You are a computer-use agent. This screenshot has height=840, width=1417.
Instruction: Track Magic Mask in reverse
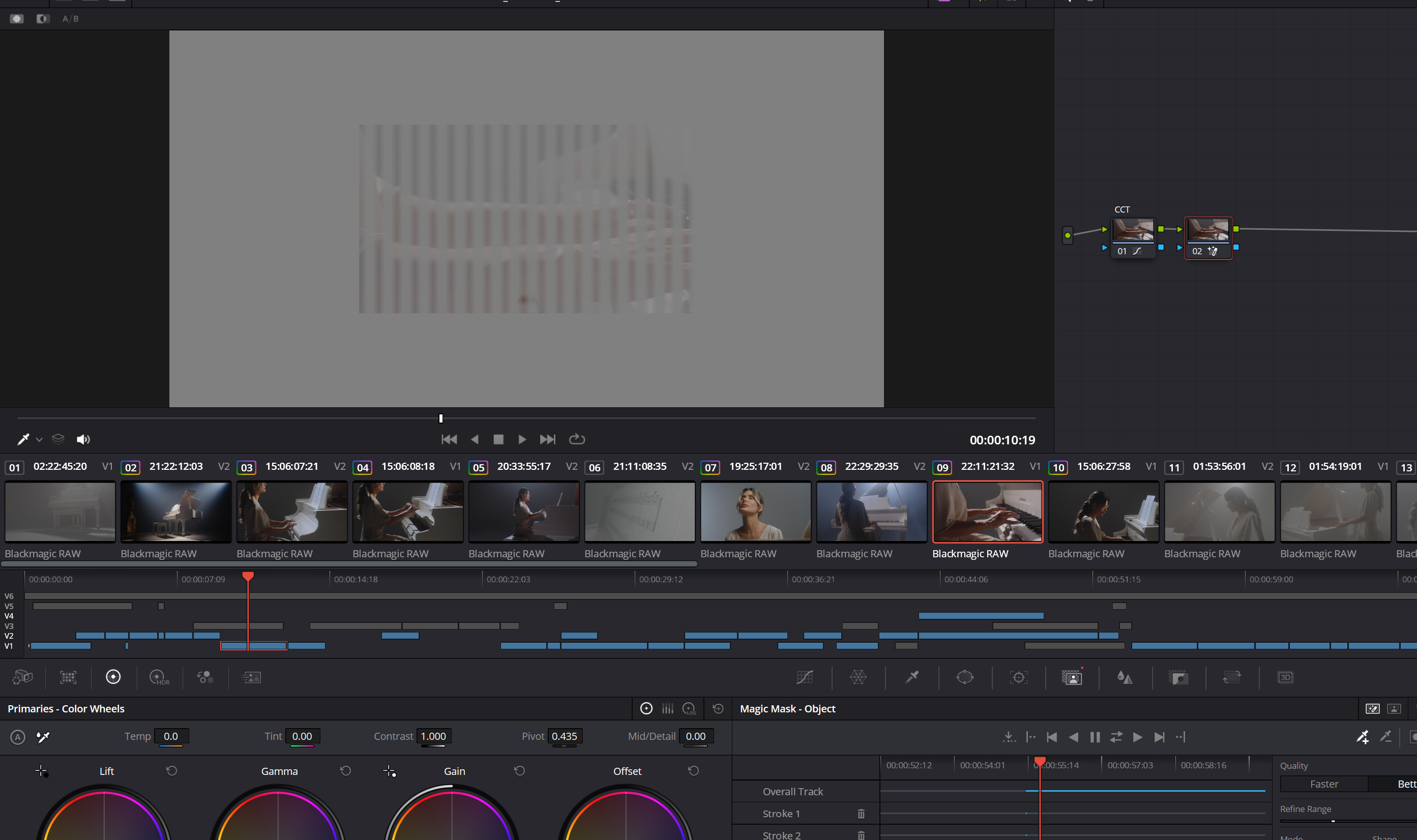pos(1073,737)
